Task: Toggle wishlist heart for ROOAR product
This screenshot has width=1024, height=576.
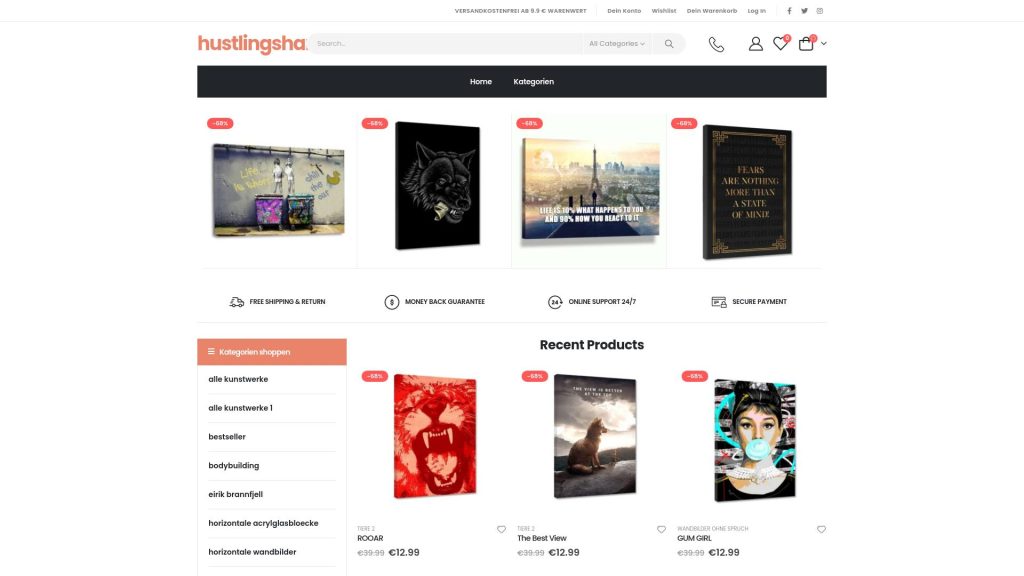Action: click(501, 530)
